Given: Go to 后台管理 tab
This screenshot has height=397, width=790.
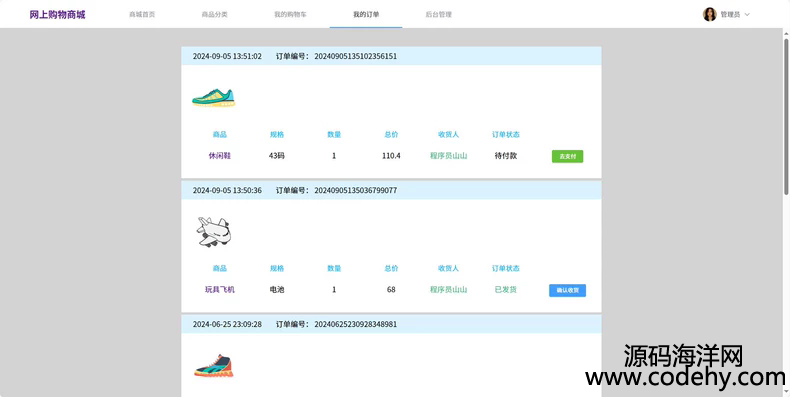Looking at the screenshot, I should click(438, 15).
